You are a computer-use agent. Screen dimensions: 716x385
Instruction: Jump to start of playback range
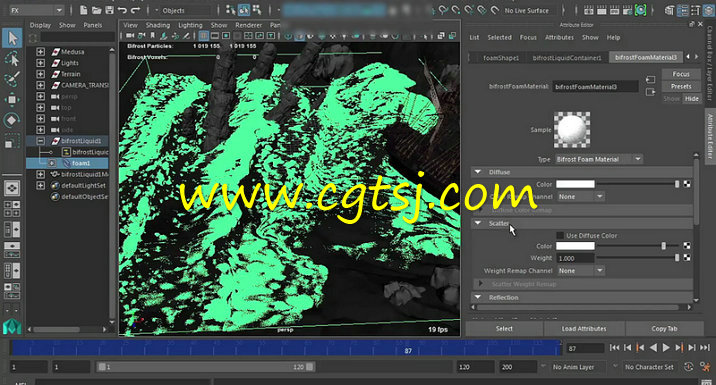(615, 348)
